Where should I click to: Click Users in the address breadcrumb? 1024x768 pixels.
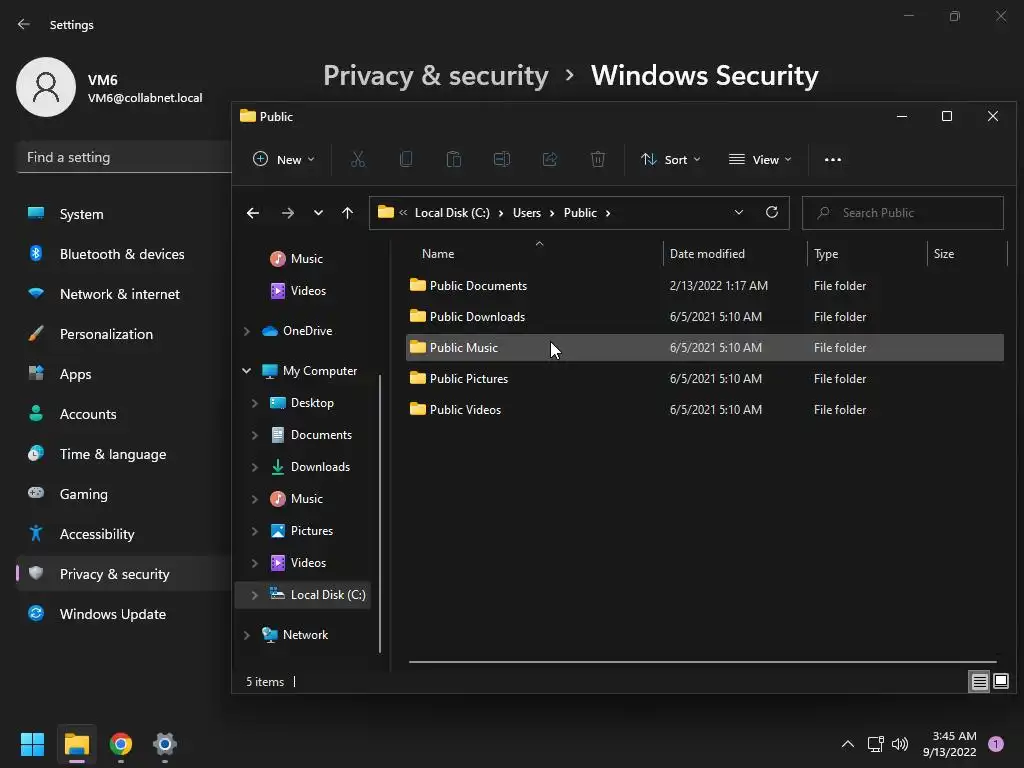click(527, 213)
